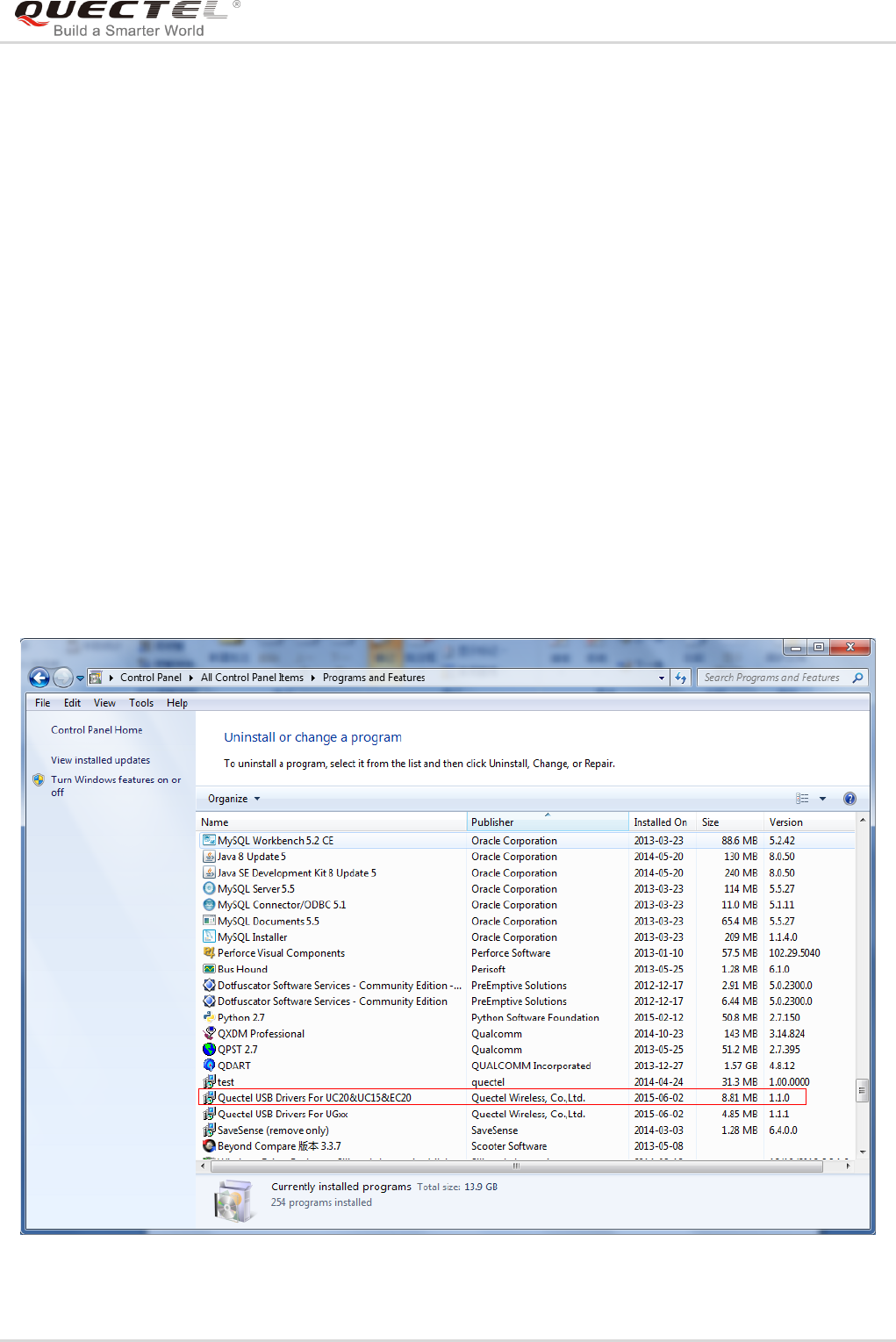Click the QDART icon
This screenshot has height=1342, width=896.
[209, 1066]
